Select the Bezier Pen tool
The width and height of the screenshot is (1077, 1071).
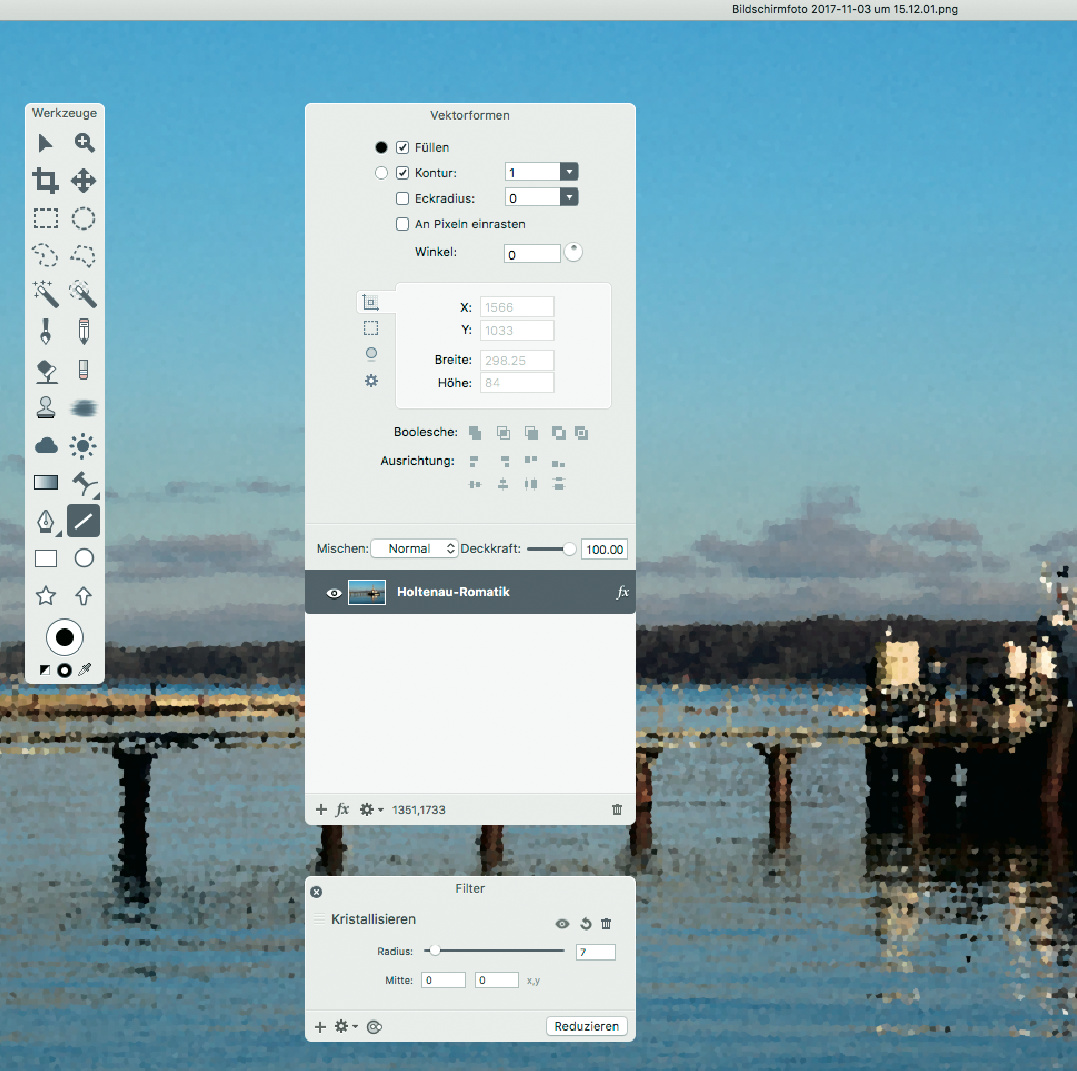pyautogui.click(x=46, y=521)
